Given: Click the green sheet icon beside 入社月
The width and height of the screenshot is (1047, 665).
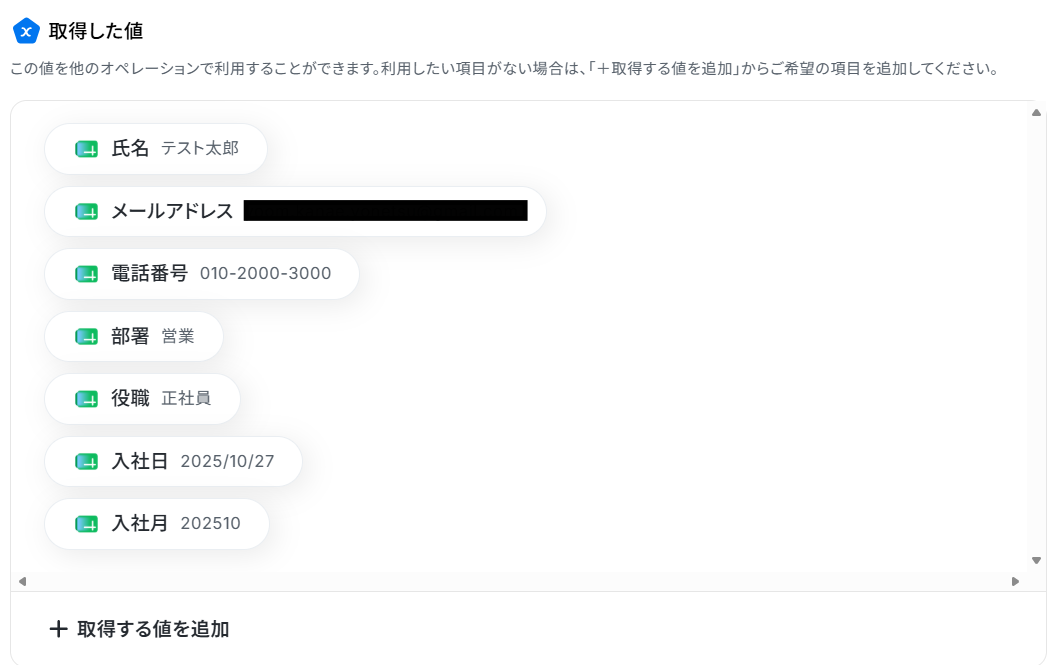Looking at the screenshot, I should 86,523.
